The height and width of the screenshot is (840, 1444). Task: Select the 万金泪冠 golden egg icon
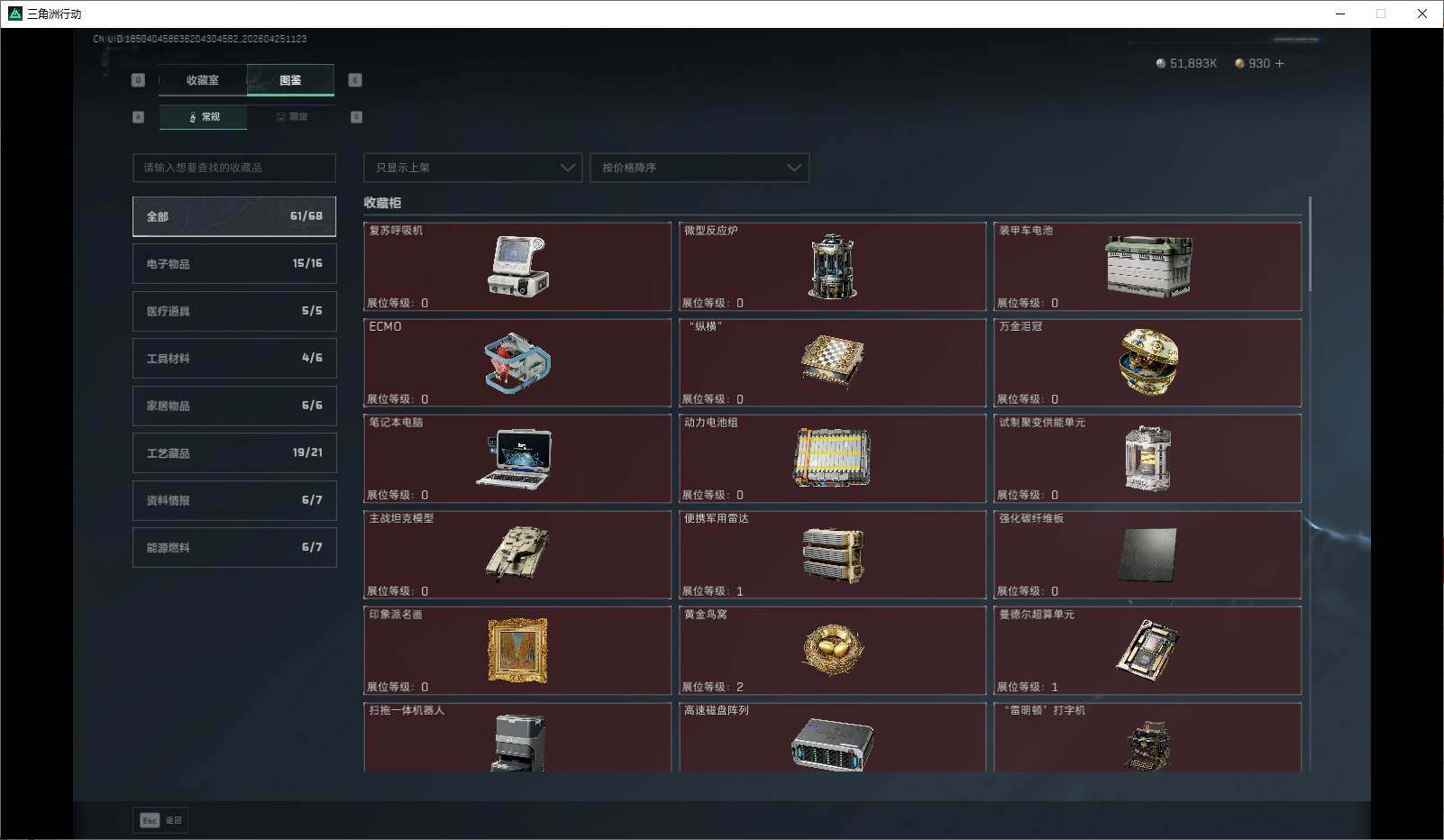pyautogui.click(x=1148, y=362)
